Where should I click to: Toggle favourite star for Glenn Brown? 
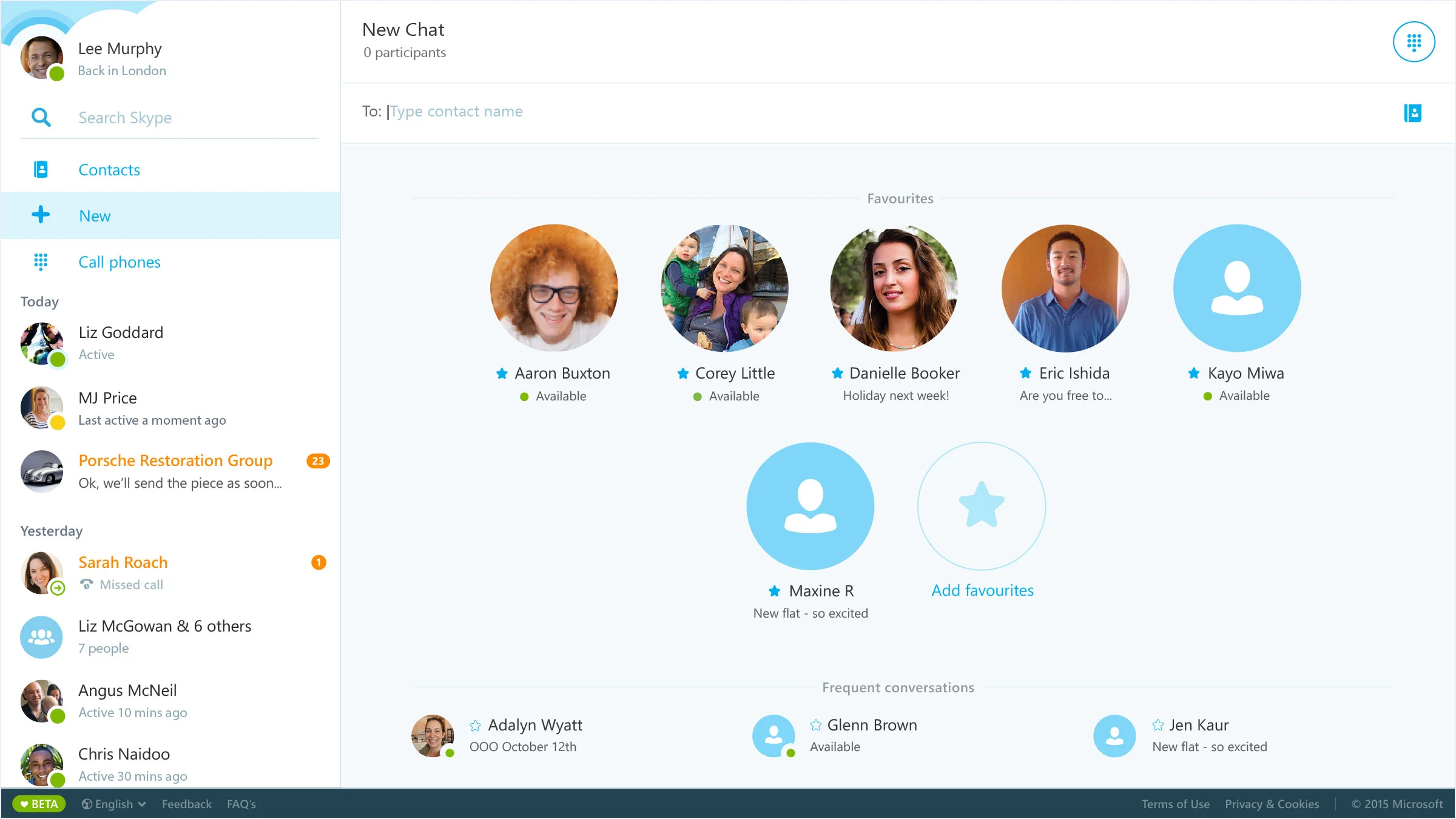pyautogui.click(x=815, y=725)
